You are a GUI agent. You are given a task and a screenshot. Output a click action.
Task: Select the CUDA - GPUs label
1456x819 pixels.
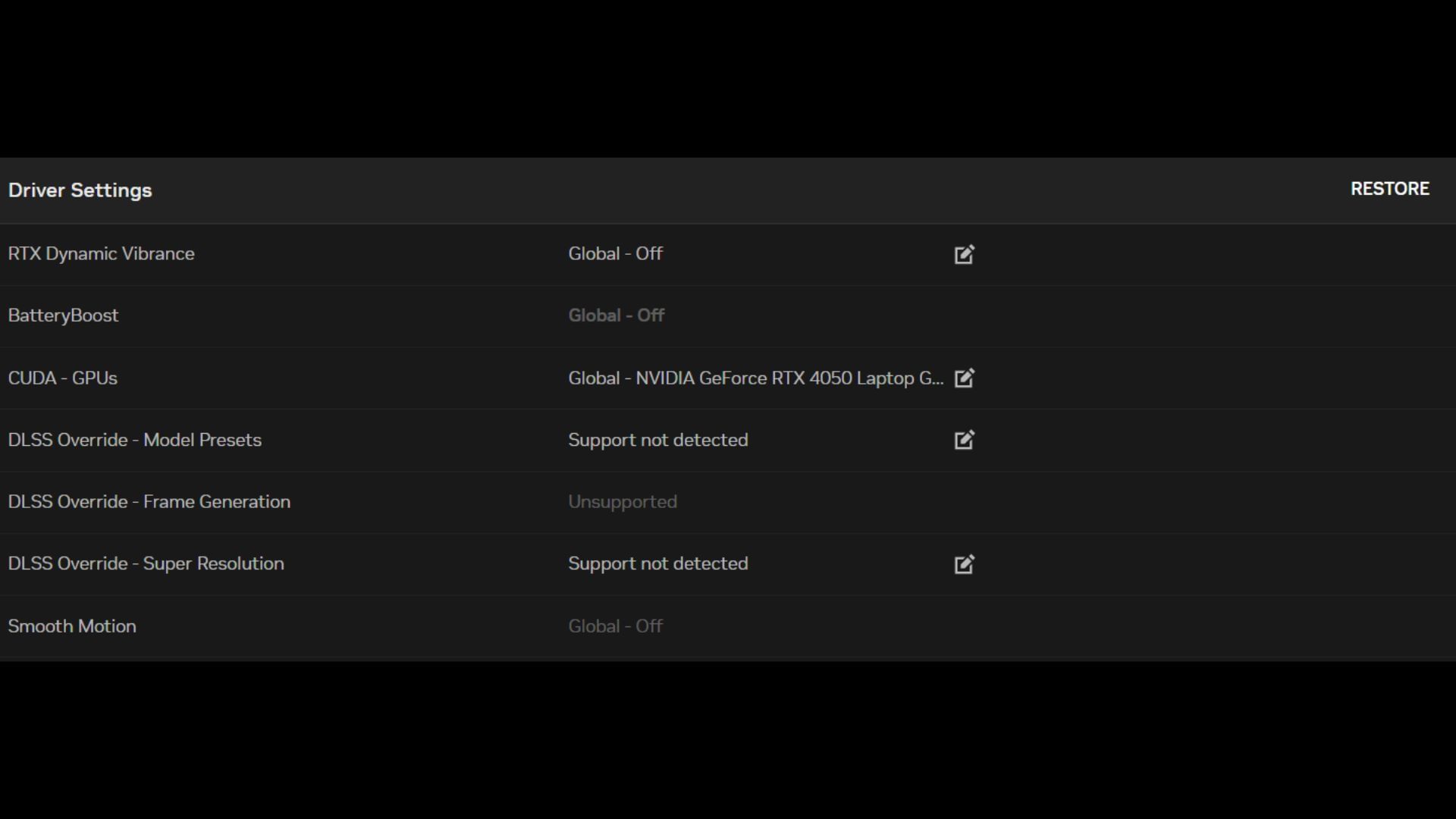[62, 378]
